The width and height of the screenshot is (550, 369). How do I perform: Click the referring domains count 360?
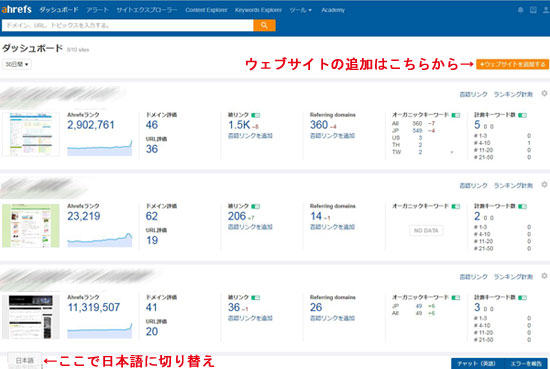(x=319, y=125)
